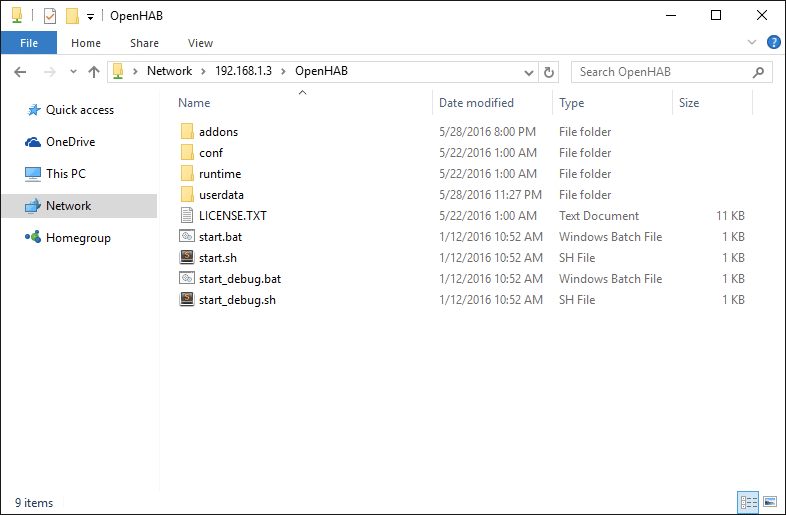Refresh the OpenHAB folder view
The height and width of the screenshot is (515, 786).
(x=548, y=72)
